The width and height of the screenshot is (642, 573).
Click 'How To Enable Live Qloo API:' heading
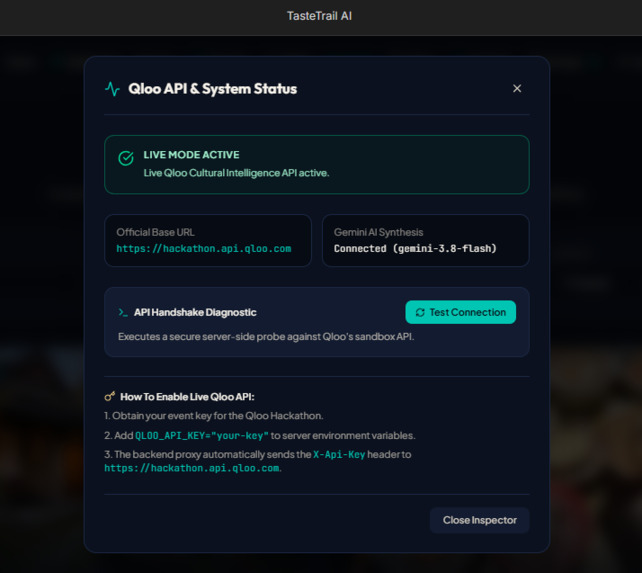[x=187, y=397]
